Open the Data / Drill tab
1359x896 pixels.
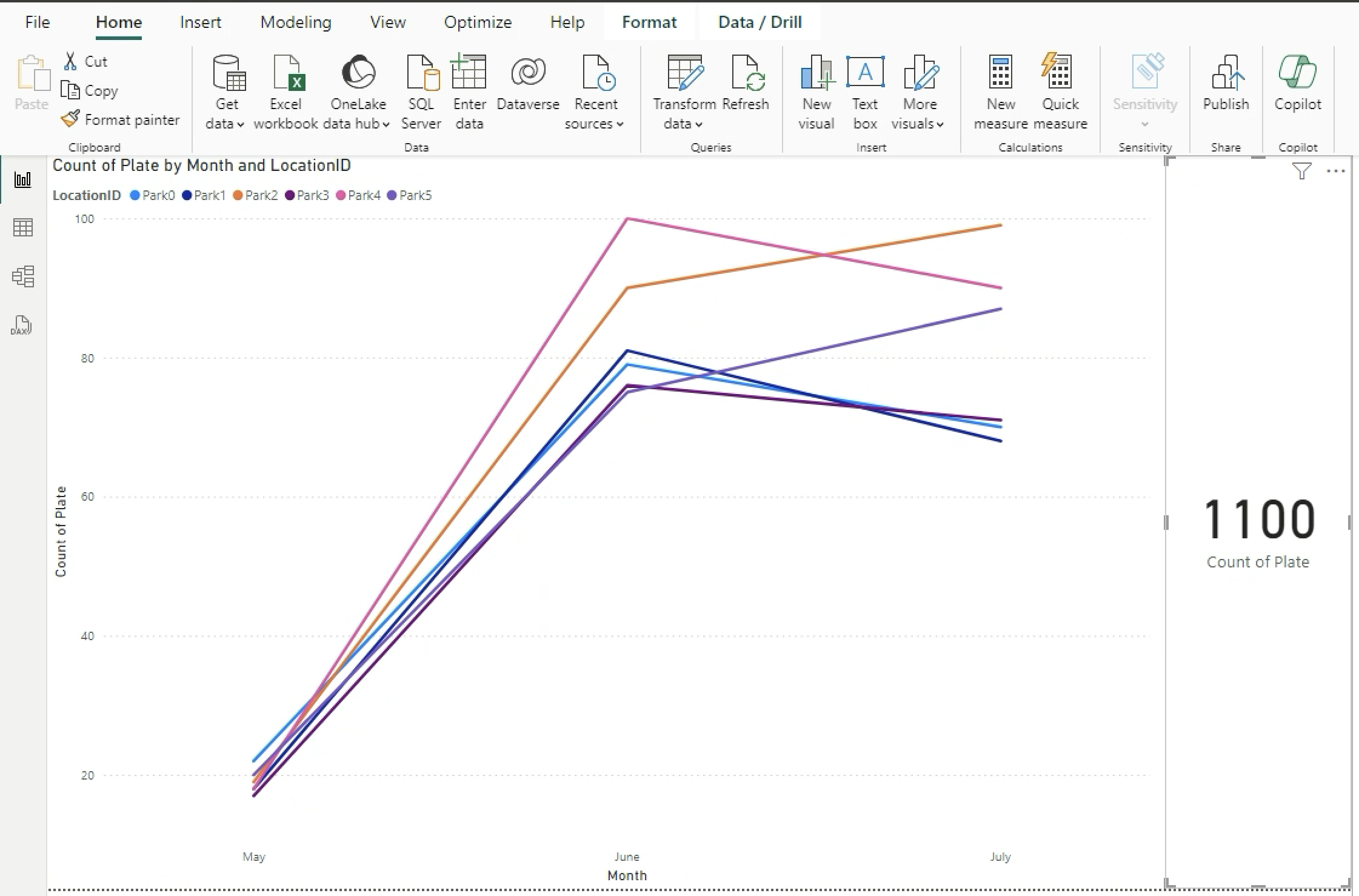760,22
